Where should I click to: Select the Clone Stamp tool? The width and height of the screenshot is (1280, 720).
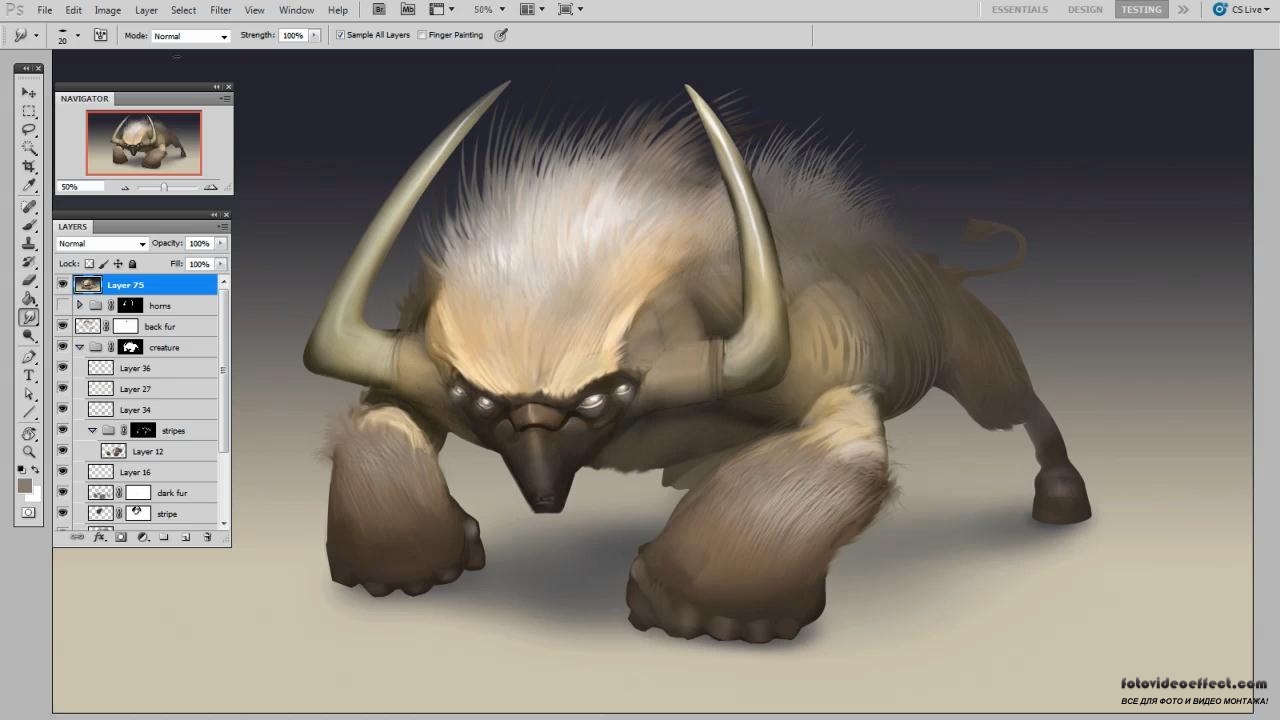[29, 243]
